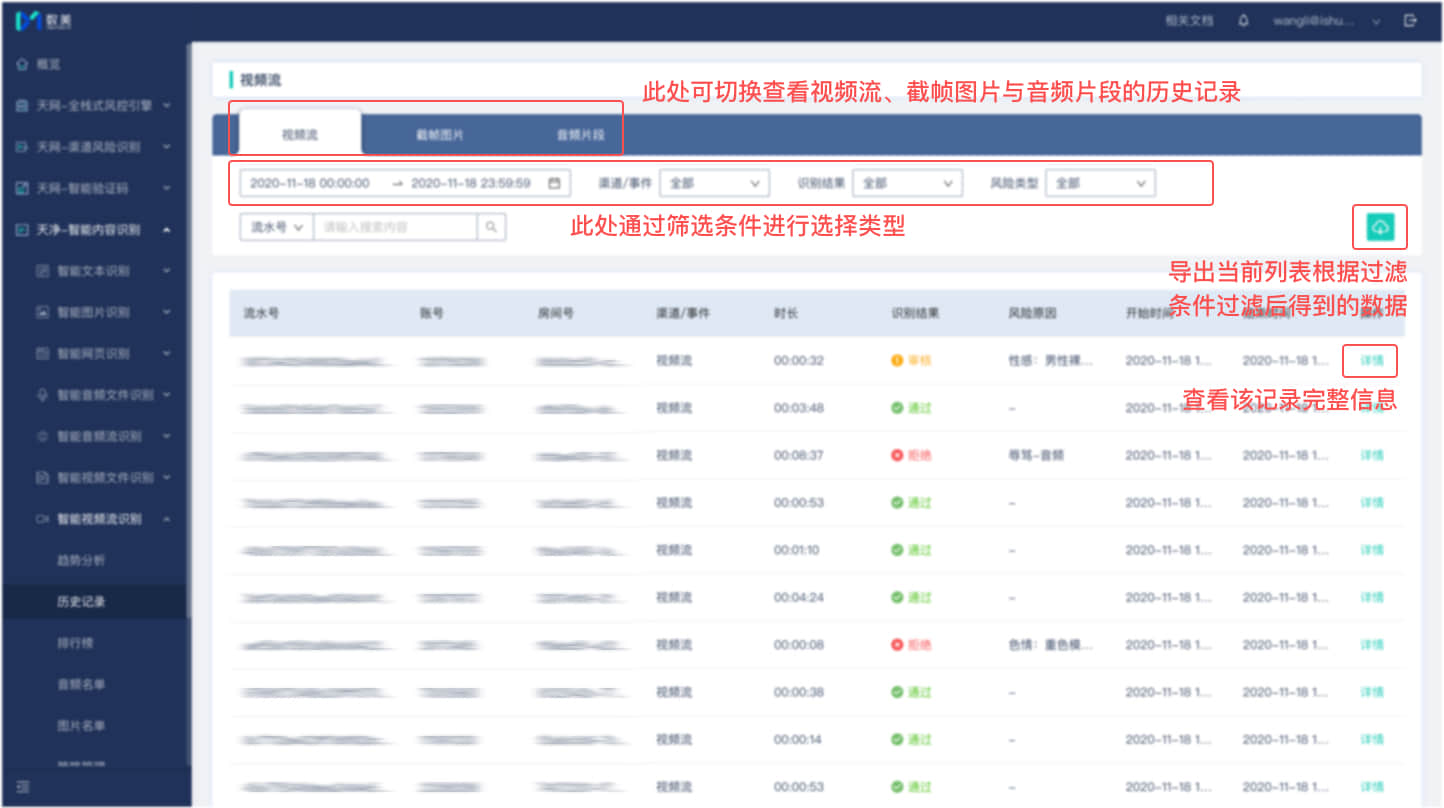
Task: Click the start date 2020-11-18 00:00:00 field
Action: coord(309,183)
